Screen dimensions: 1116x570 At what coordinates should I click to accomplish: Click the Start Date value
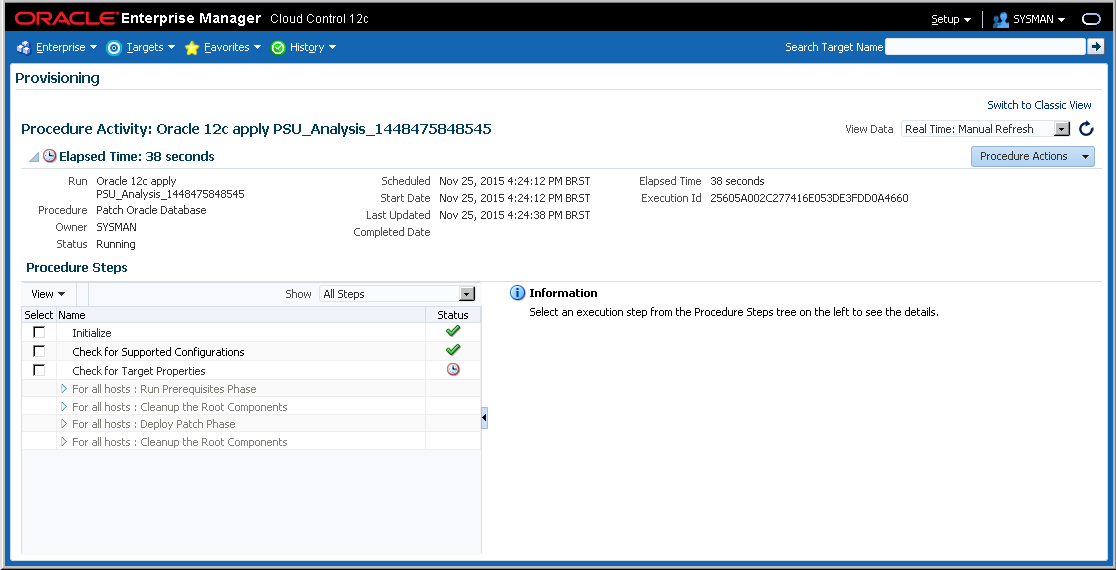pos(515,198)
